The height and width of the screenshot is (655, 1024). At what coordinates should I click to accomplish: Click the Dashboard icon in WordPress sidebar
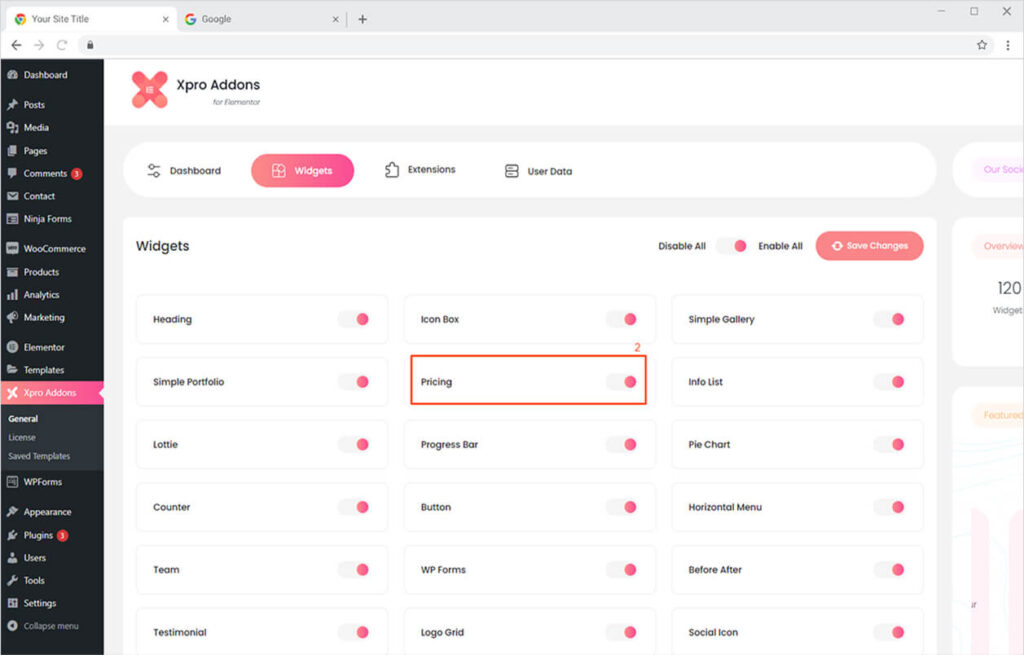(12, 75)
